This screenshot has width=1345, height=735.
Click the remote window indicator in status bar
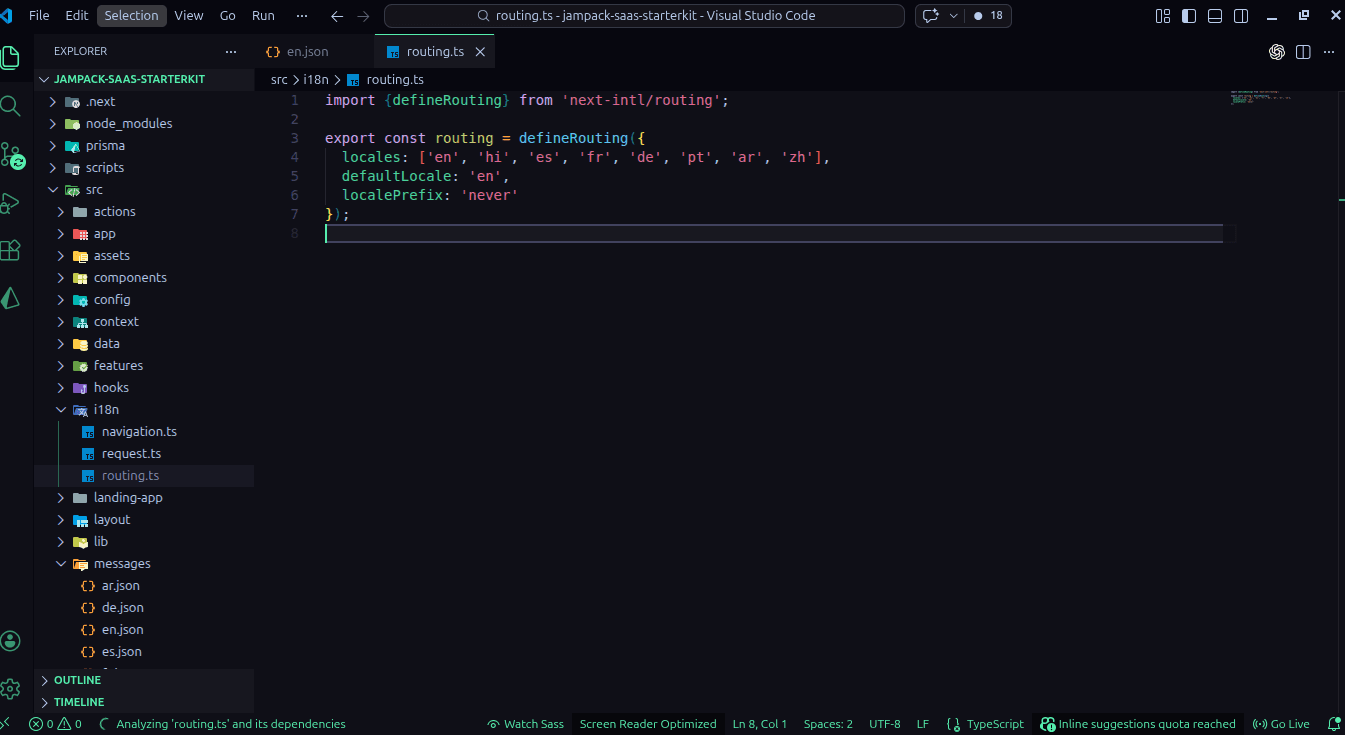(x=6, y=724)
